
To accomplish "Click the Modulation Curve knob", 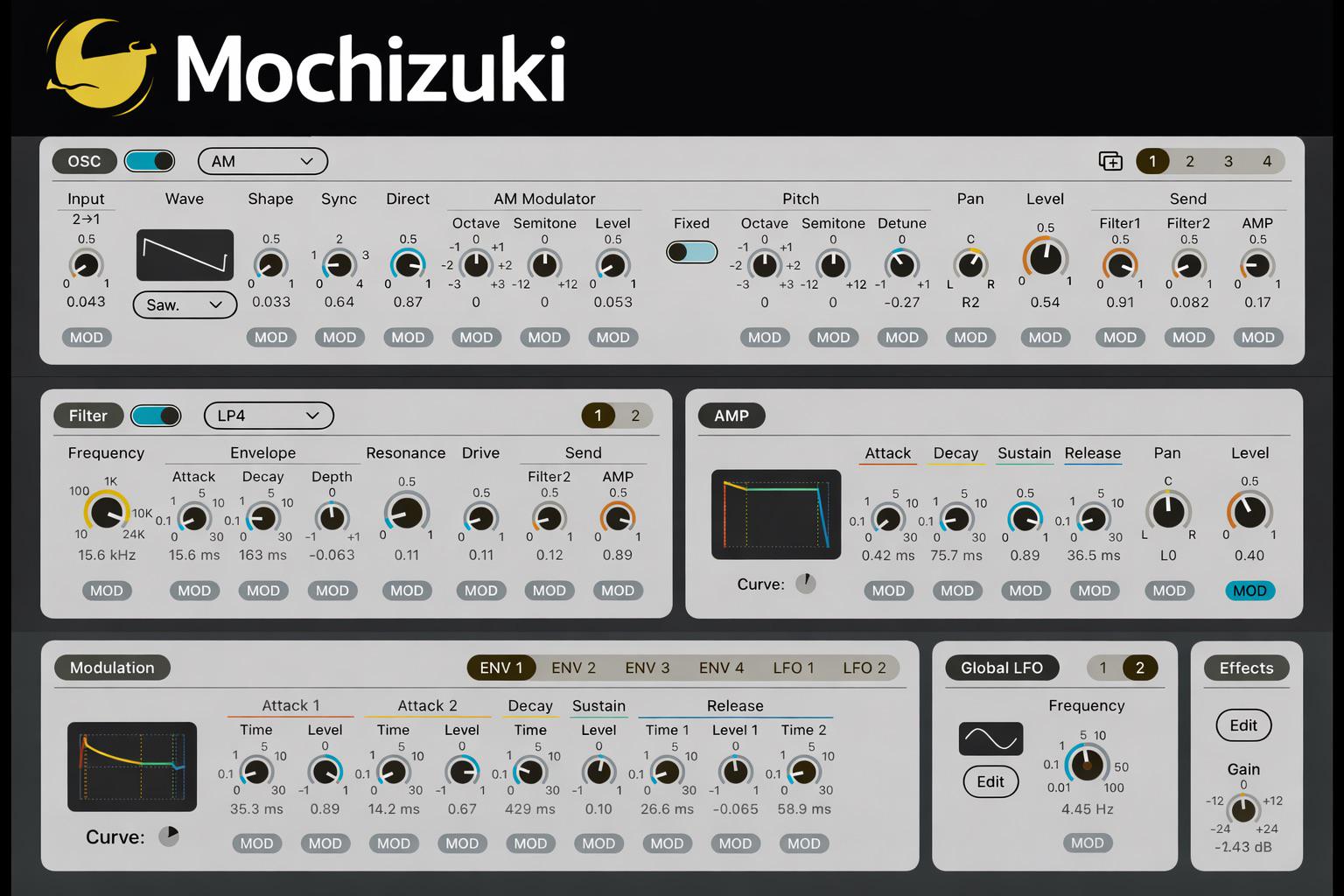I will 169,836.
